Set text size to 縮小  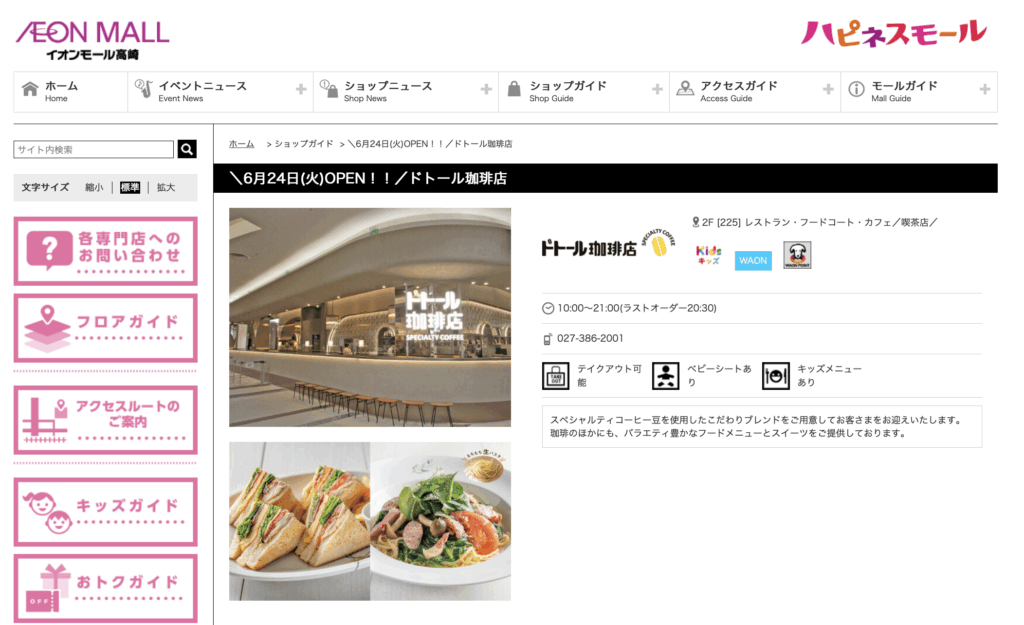point(94,187)
